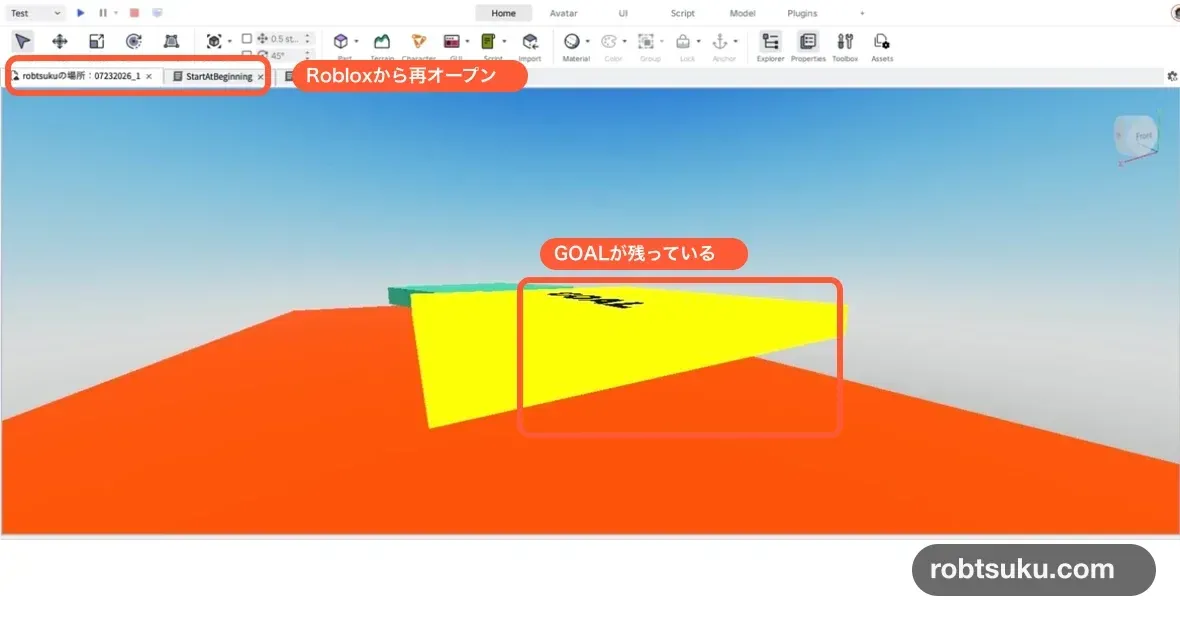Expand the pause options arrow
The image size is (1180, 620).
(x=116, y=13)
